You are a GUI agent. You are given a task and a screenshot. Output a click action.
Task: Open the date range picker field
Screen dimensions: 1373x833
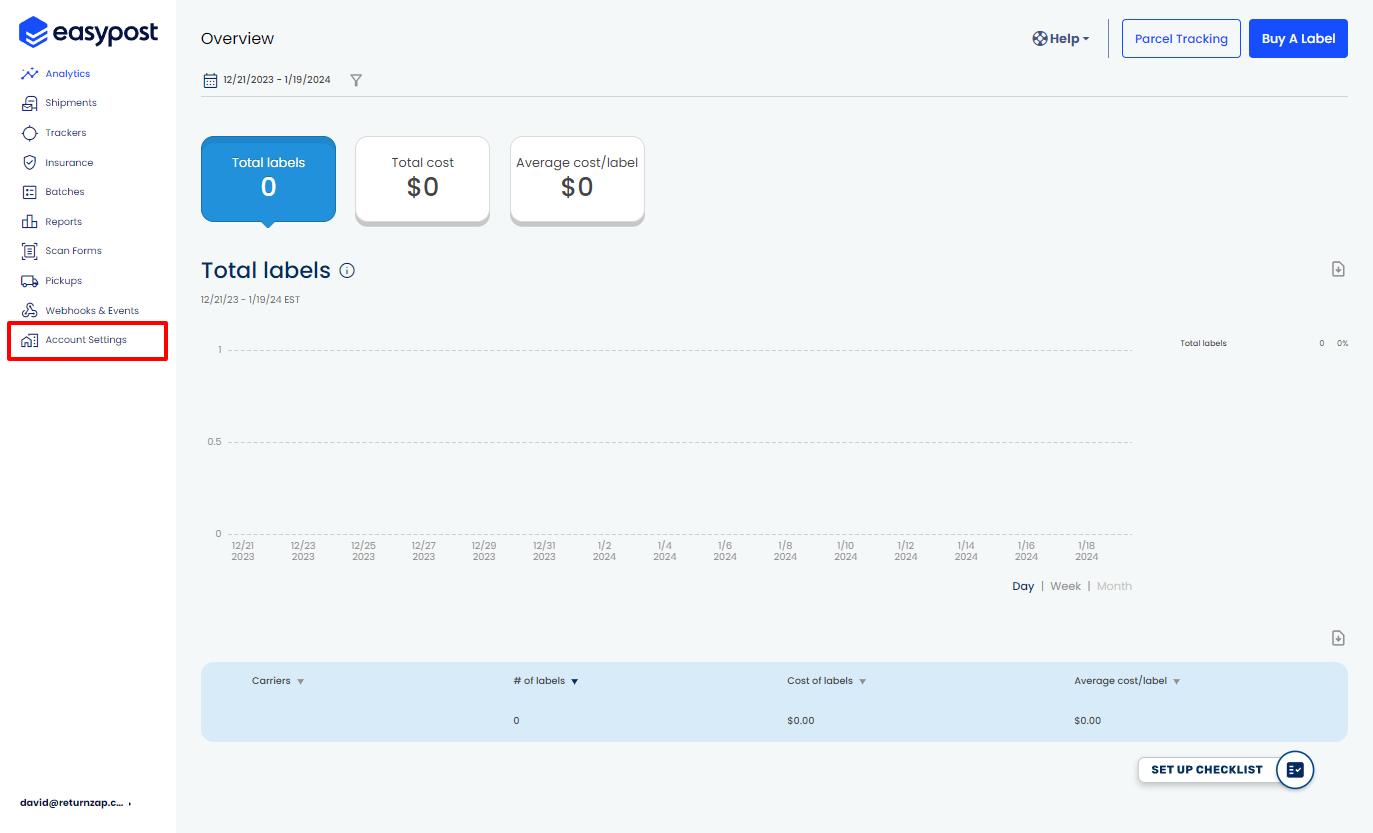267,80
